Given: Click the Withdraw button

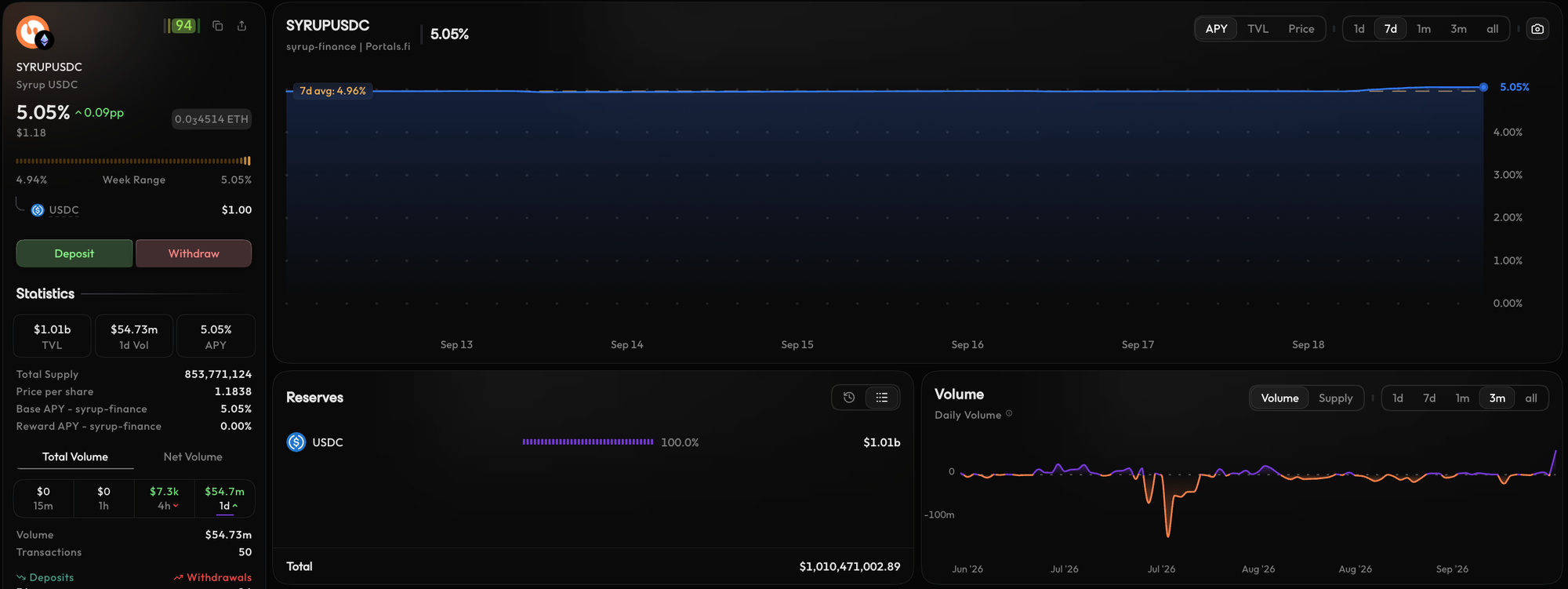Looking at the screenshot, I should (x=194, y=253).
